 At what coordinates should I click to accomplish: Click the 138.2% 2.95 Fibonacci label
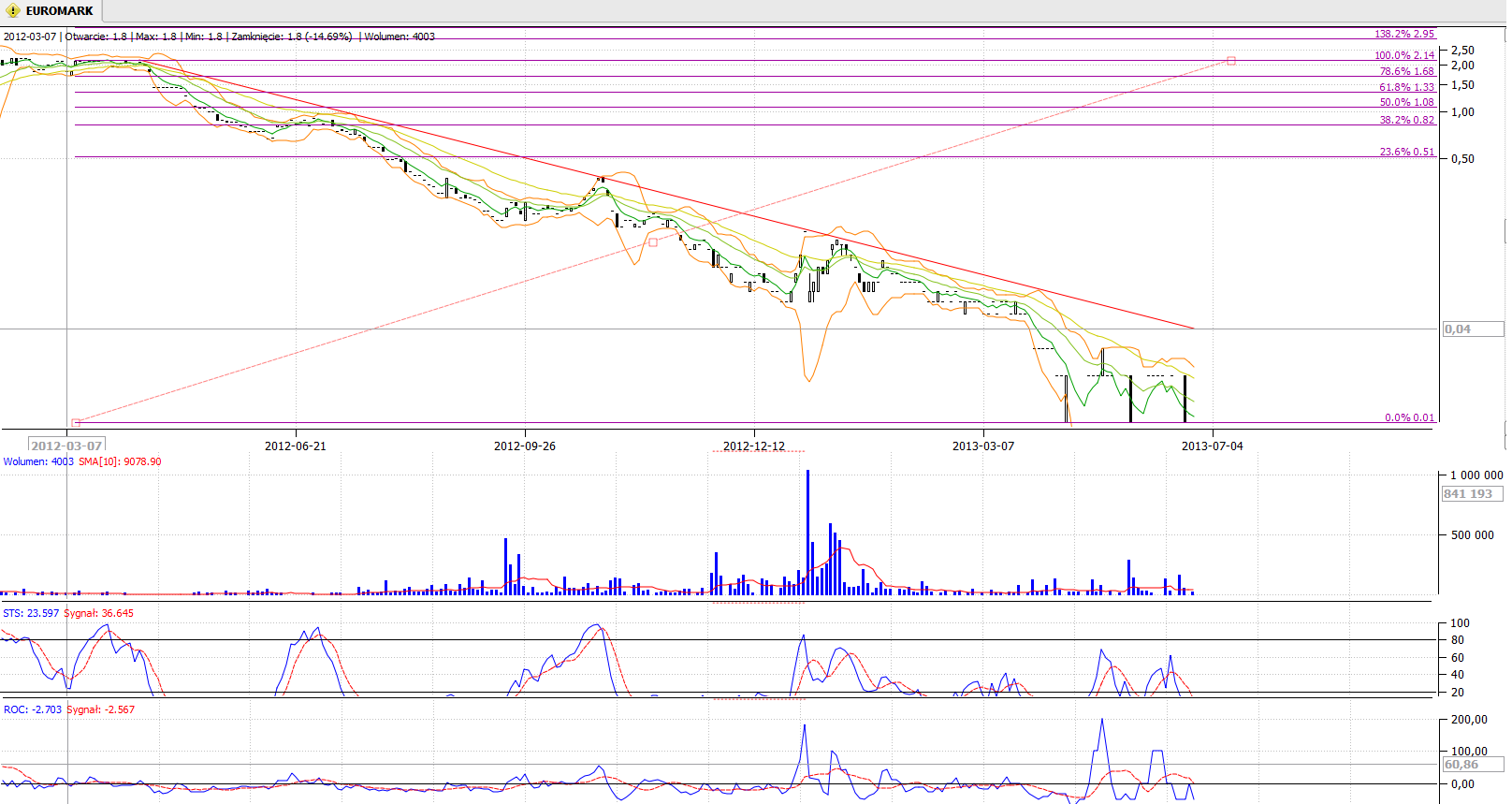(1403, 34)
